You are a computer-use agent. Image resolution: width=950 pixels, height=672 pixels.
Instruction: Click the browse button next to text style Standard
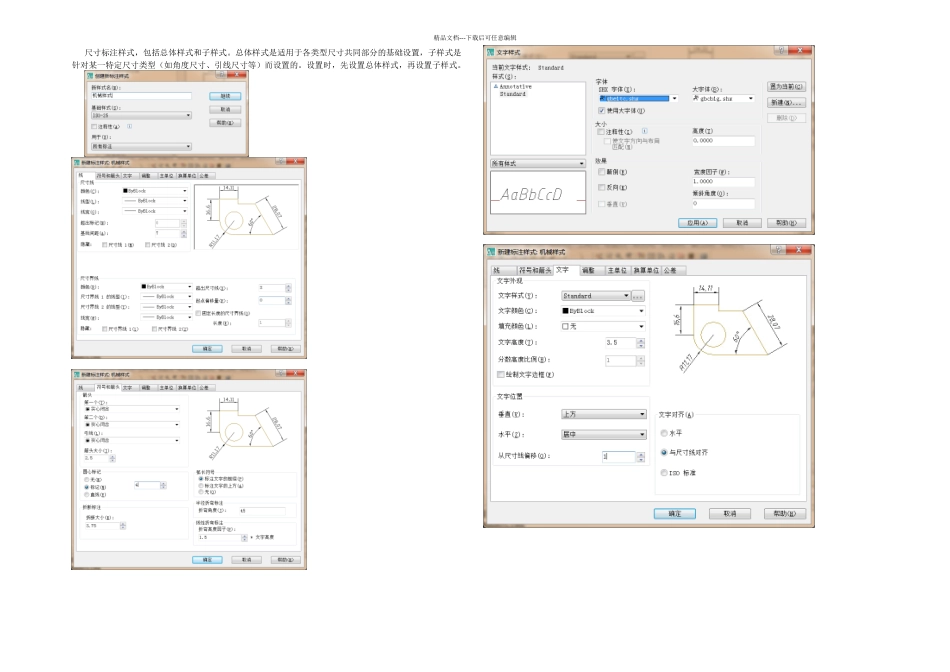tap(638, 296)
